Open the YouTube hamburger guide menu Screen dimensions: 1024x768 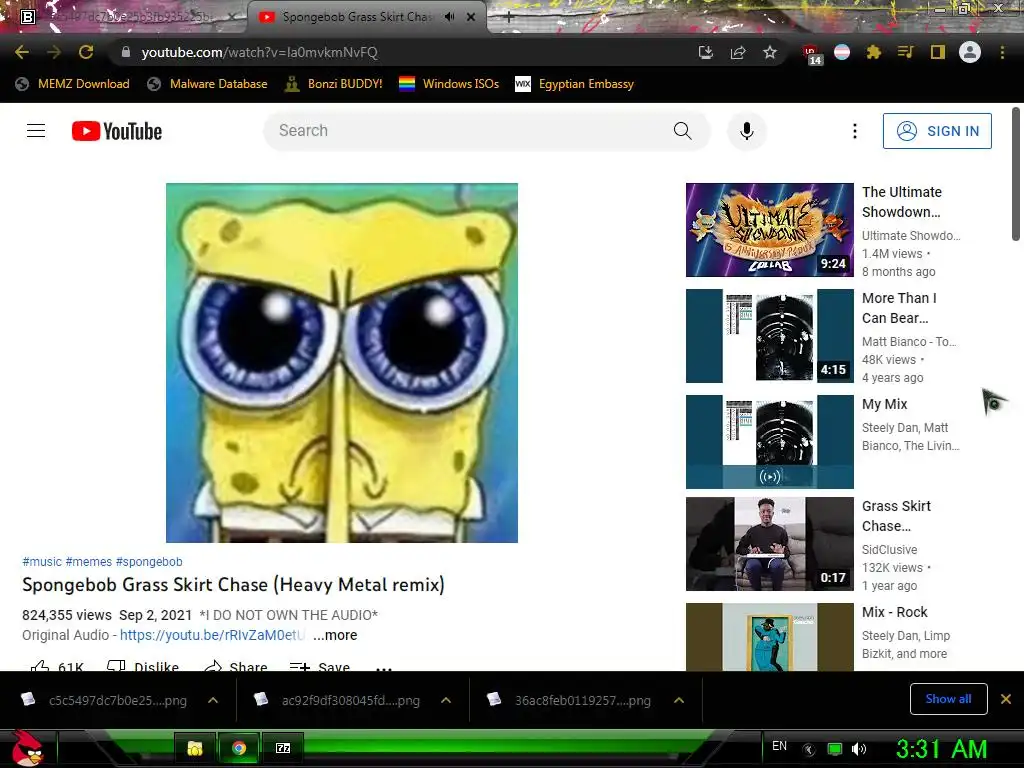click(x=36, y=131)
